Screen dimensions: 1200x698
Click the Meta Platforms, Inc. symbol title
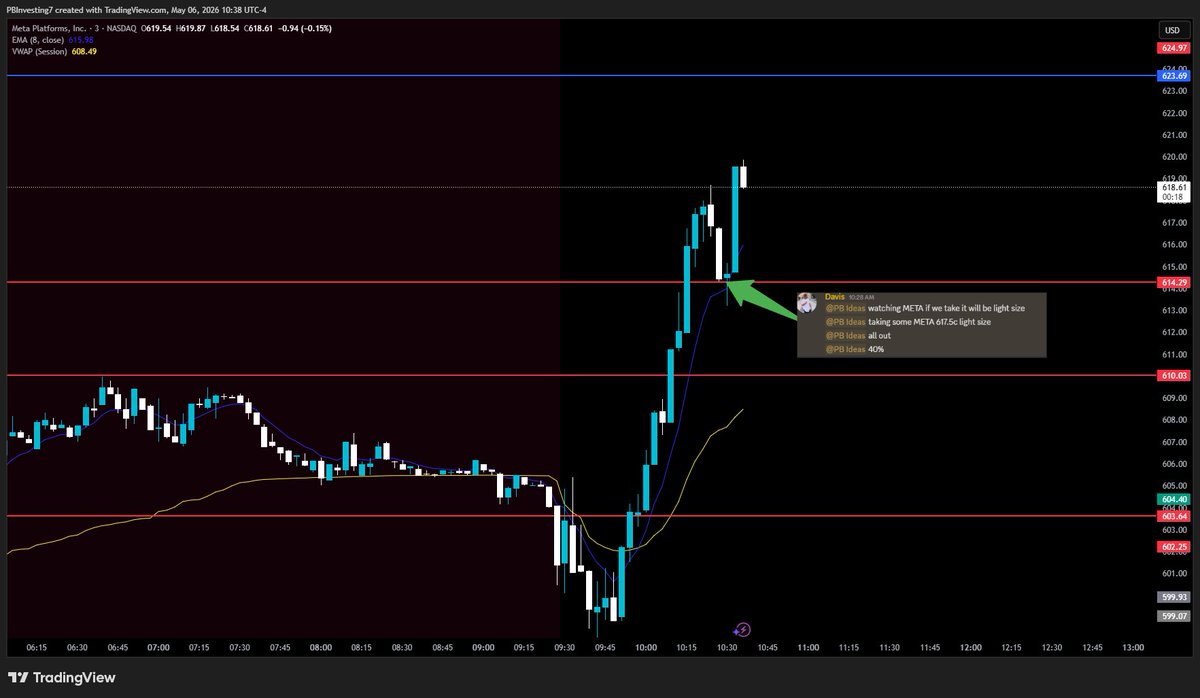coord(50,28)
